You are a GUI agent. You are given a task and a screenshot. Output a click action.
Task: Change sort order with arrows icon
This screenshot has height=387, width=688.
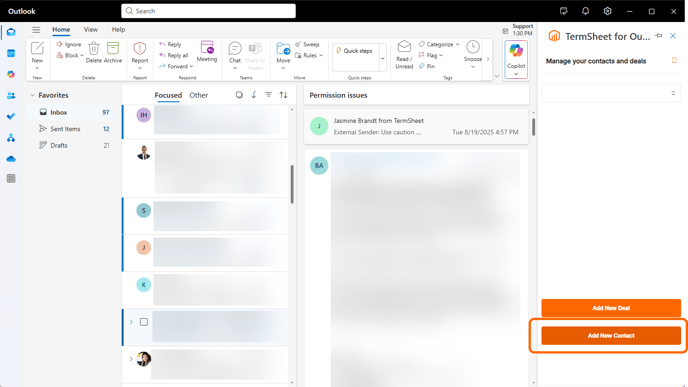(x=283, y=95)
